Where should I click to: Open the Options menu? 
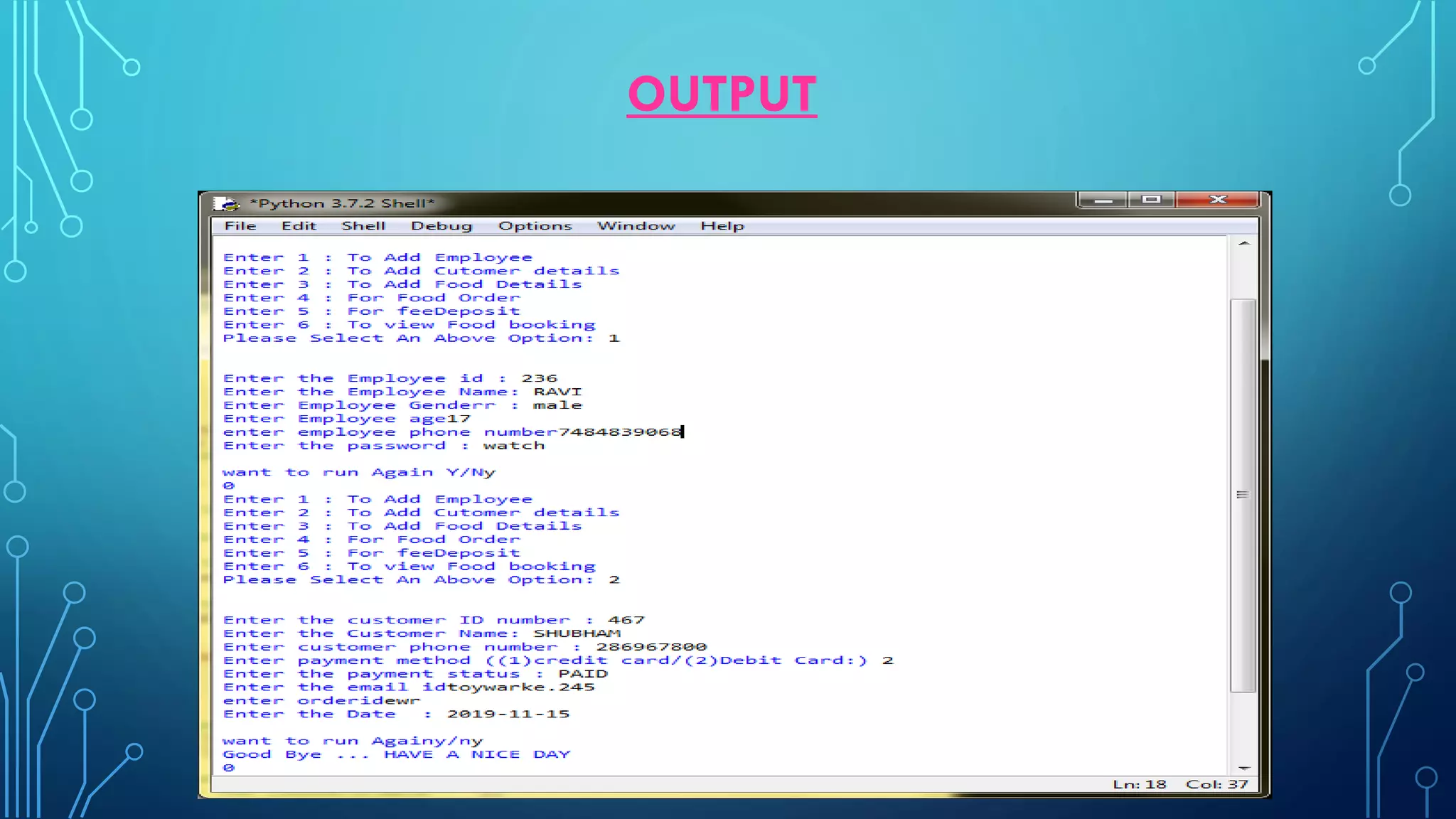pyautogui.click(x=535, y=226)
